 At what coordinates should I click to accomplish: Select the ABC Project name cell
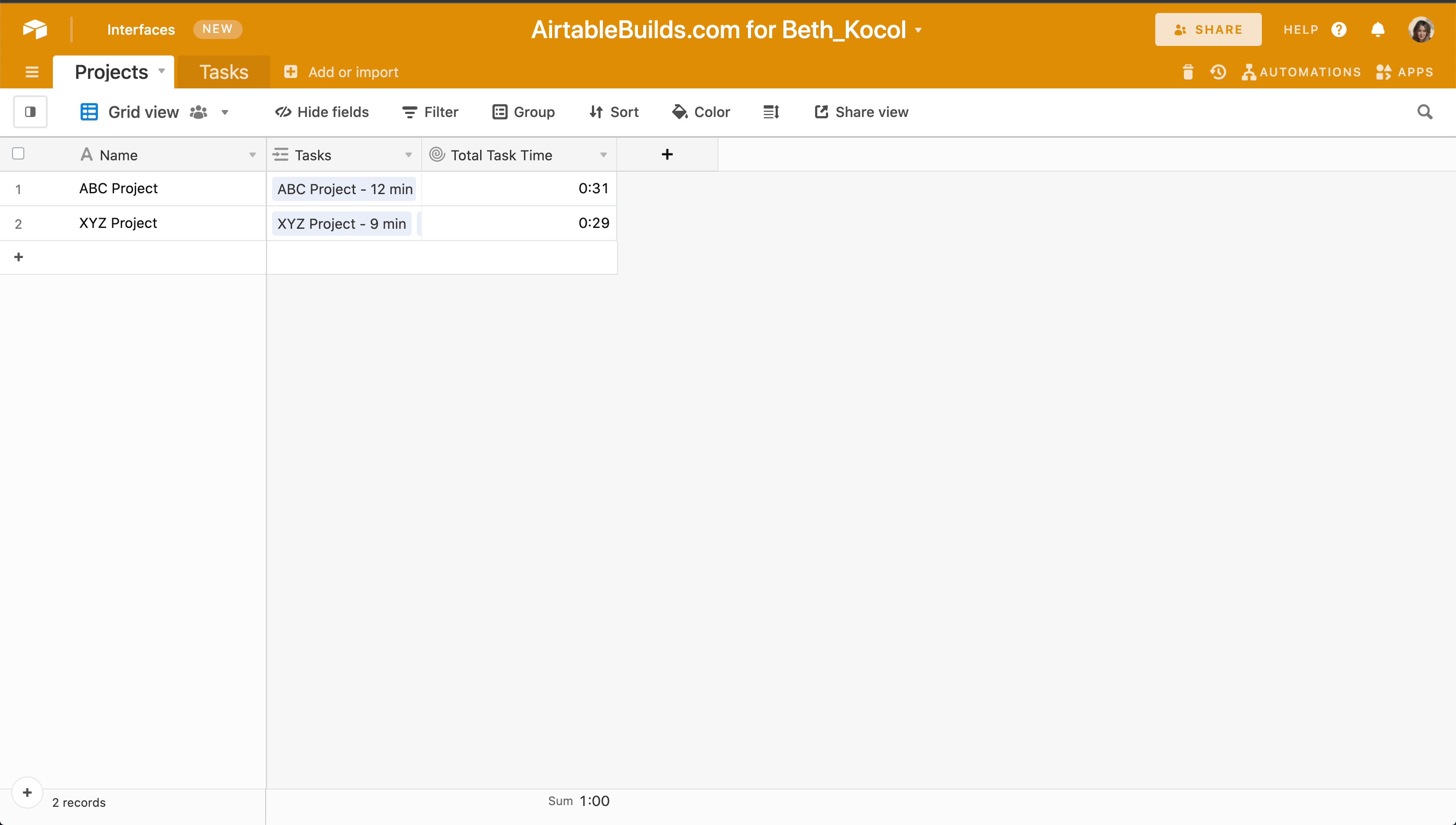(170, 188)
